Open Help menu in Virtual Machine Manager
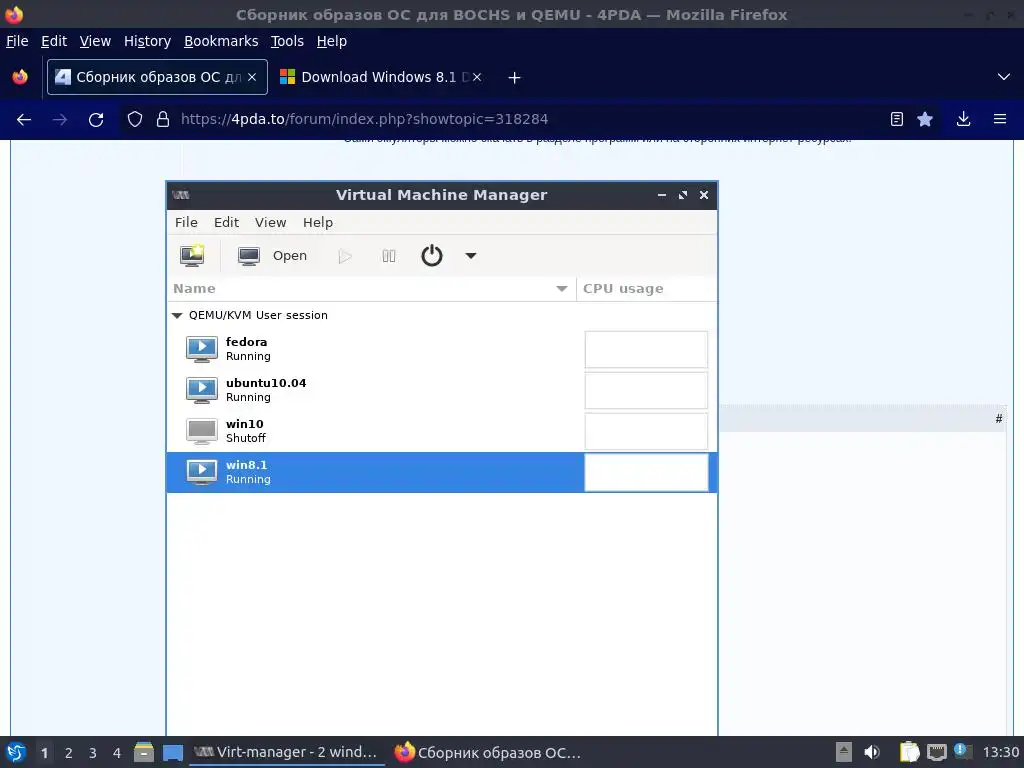The width and height of the screenshot is (1024, 768). pyautogui.click(x=317, y=222)
